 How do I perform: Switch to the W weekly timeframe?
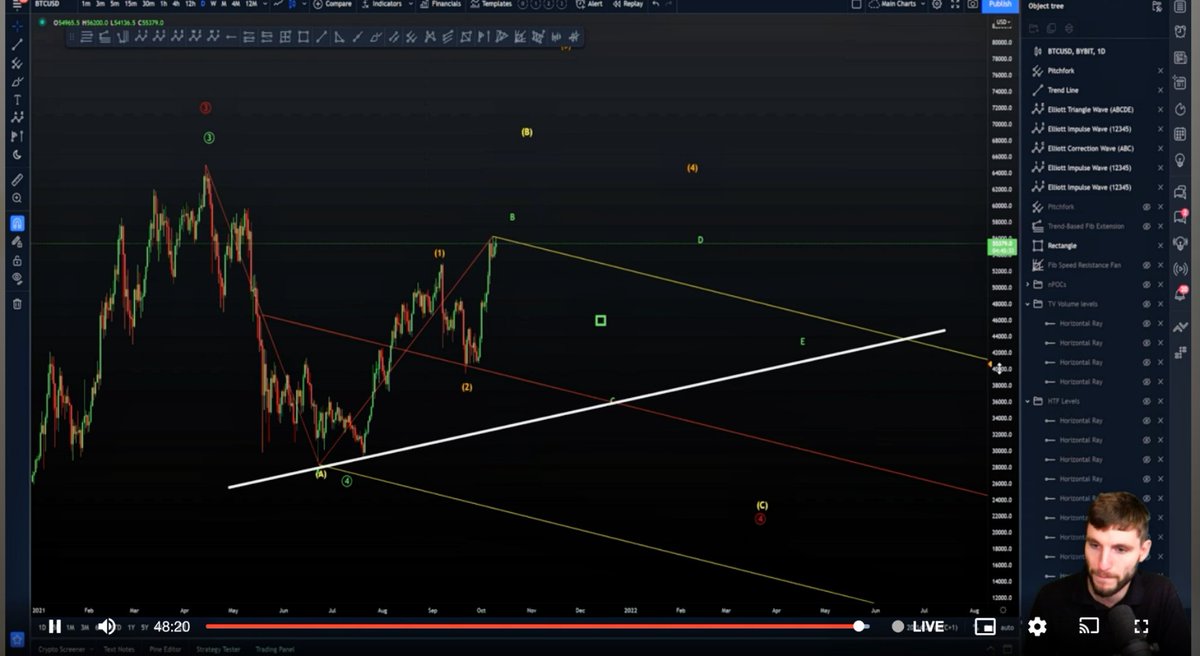[x=212, y=4]
